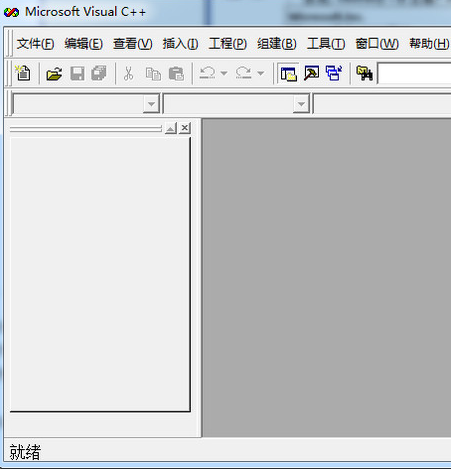Viewport: 451px width, 472px height.
Task: Open the second WizardBar filter combo box
Action: pyautogui.click(x=236, y=104)
